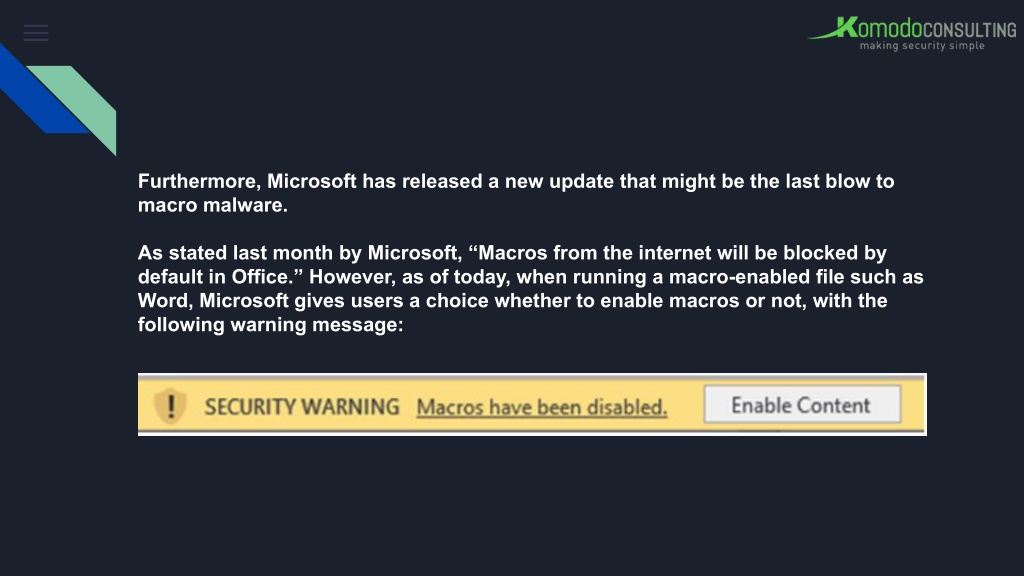Click the SECURITY WARNING label

pyautogui.click(x=302, y=407)
